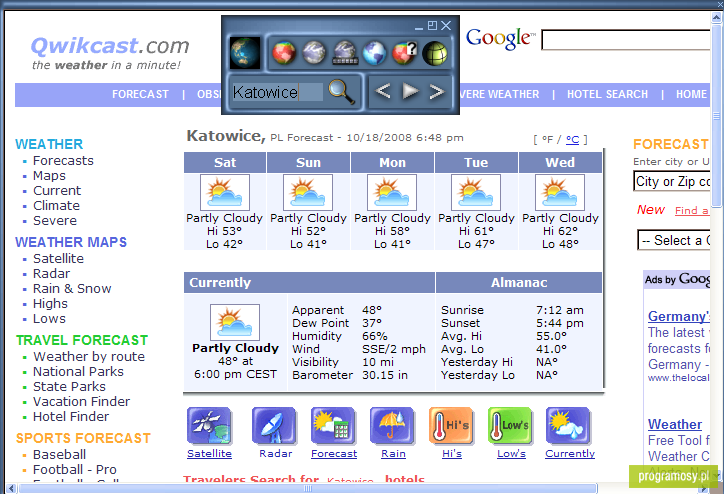This screenshot has width=724, height=494.
Task: Click the current conditions weather icon
Action: [235, 322]
